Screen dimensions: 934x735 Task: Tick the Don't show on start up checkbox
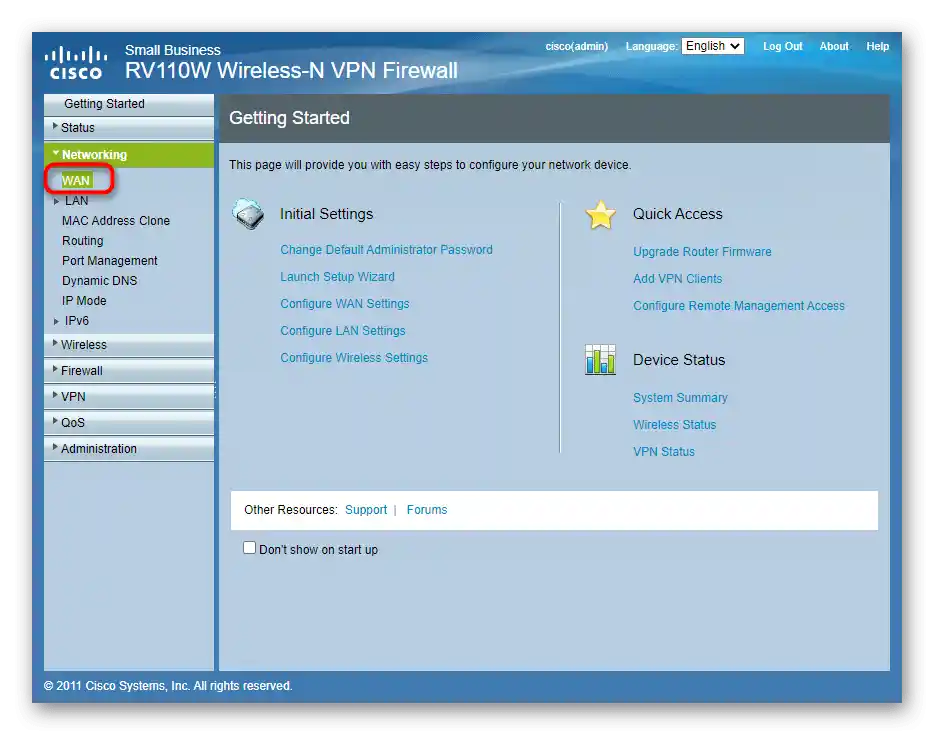[x=250, y=548]
